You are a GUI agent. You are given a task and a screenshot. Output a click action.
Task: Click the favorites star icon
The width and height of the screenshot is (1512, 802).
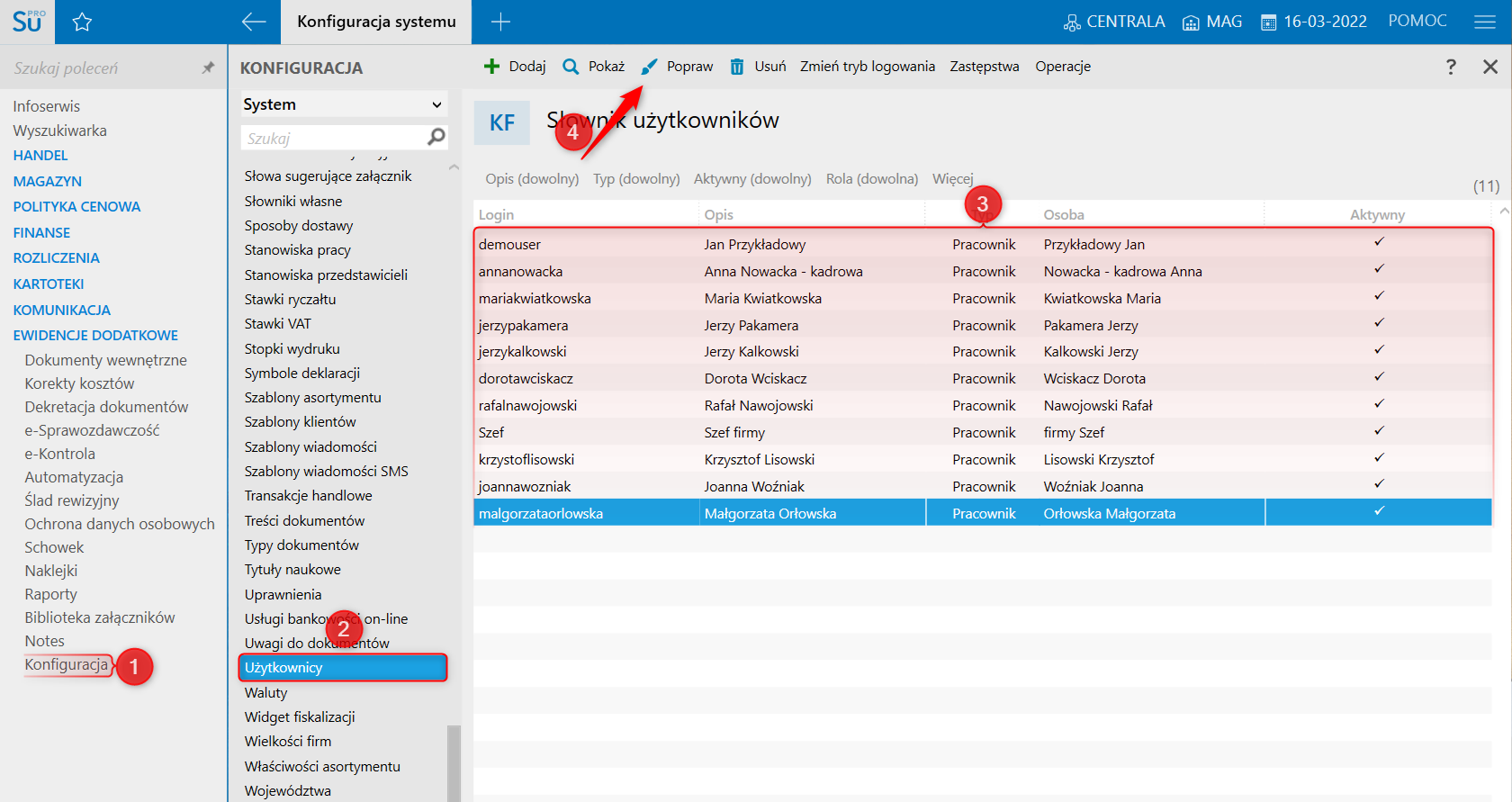tap(82, 23)
